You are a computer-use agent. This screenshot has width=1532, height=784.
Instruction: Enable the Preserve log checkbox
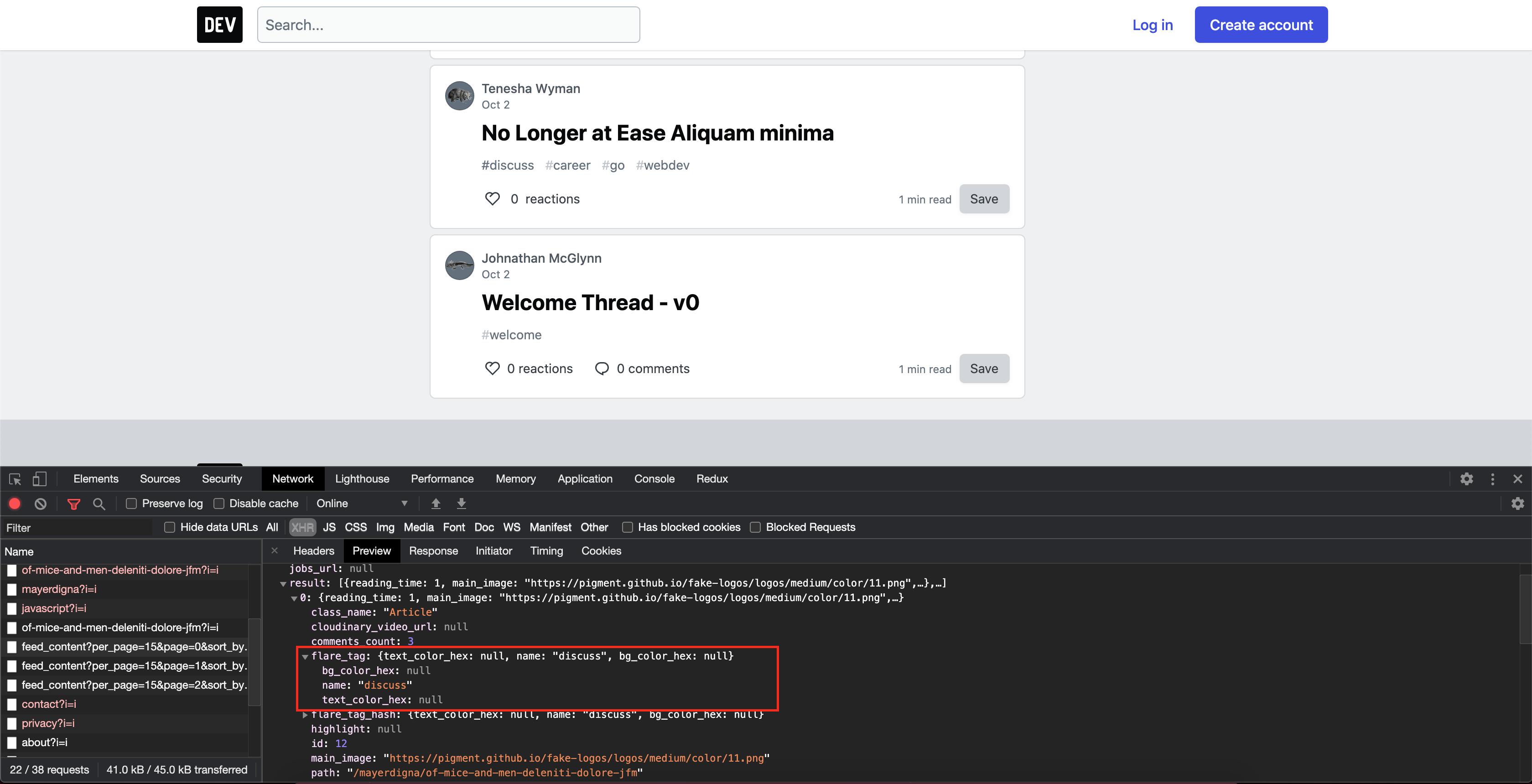131,504
